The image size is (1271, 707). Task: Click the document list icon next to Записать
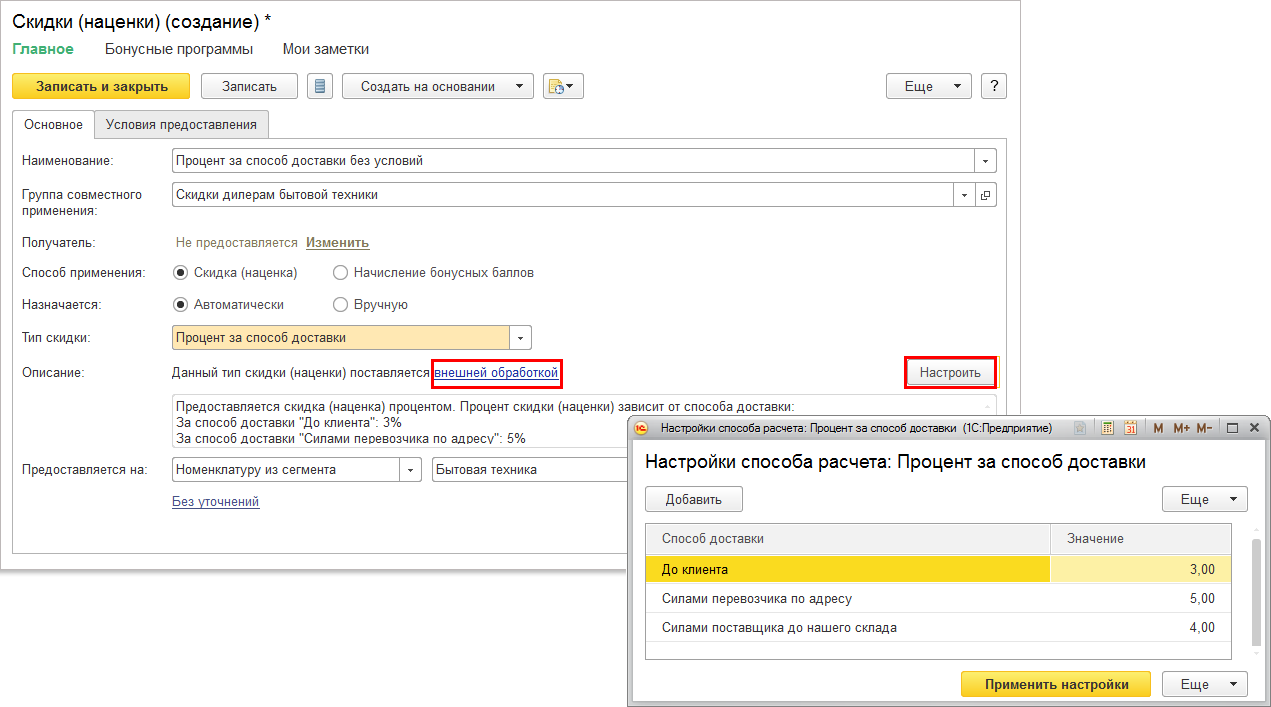(320, 86)
